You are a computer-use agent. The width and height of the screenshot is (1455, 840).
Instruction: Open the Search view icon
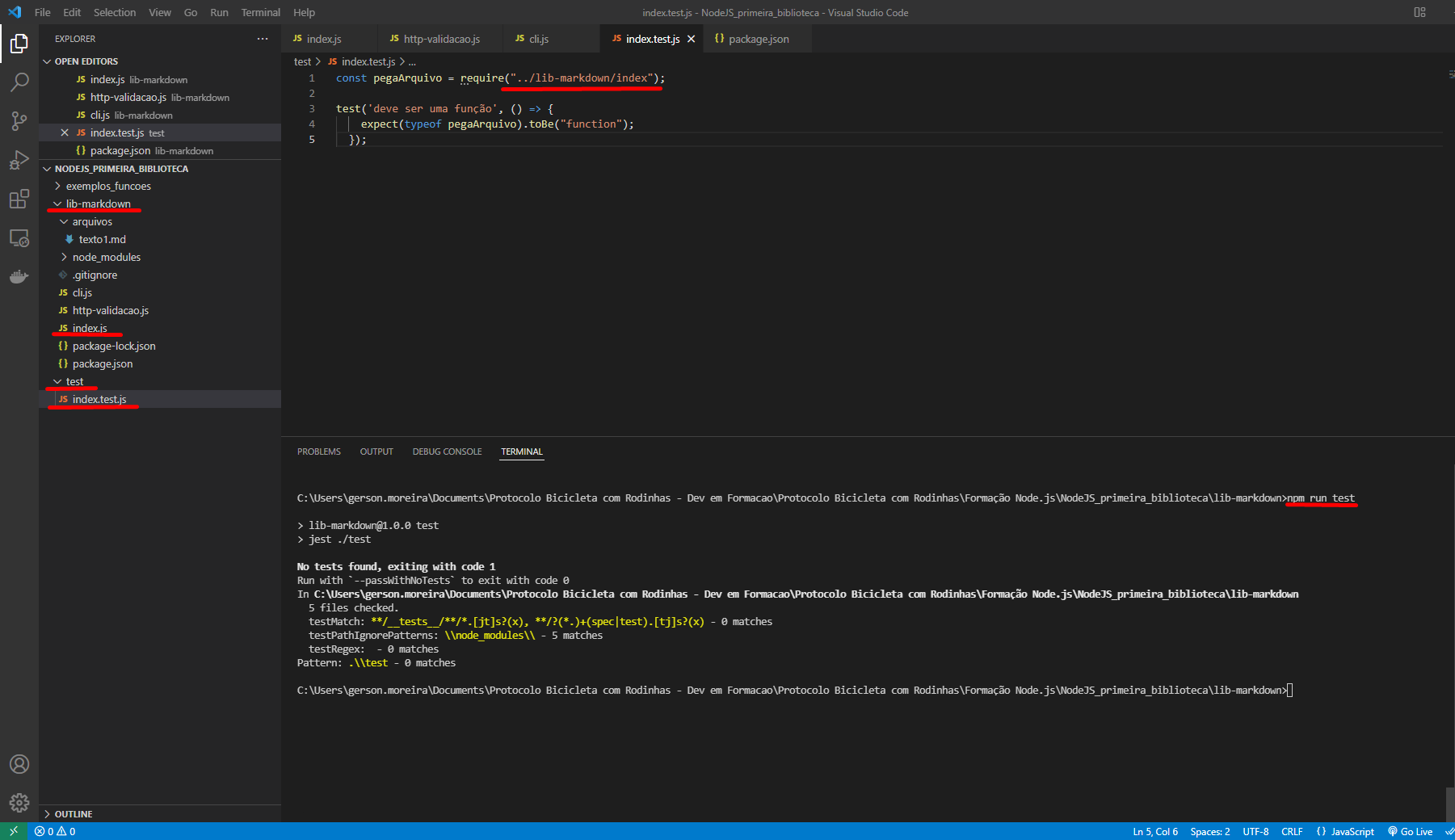click(19, 82)
